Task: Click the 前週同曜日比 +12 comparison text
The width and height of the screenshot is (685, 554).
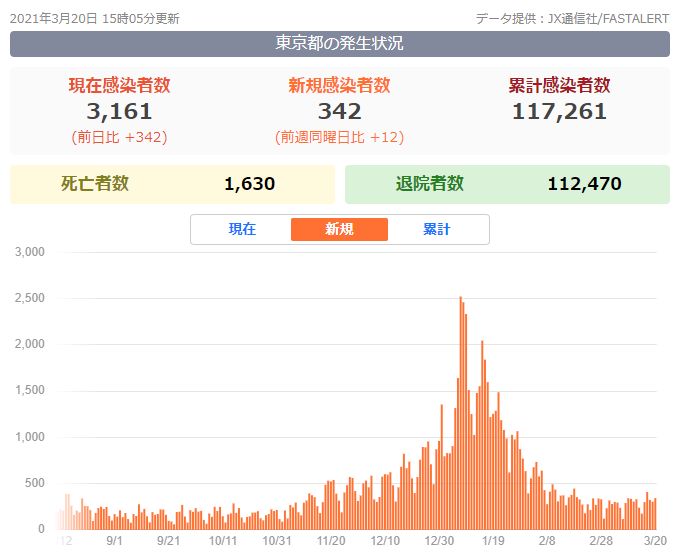Action: (339, 137)
